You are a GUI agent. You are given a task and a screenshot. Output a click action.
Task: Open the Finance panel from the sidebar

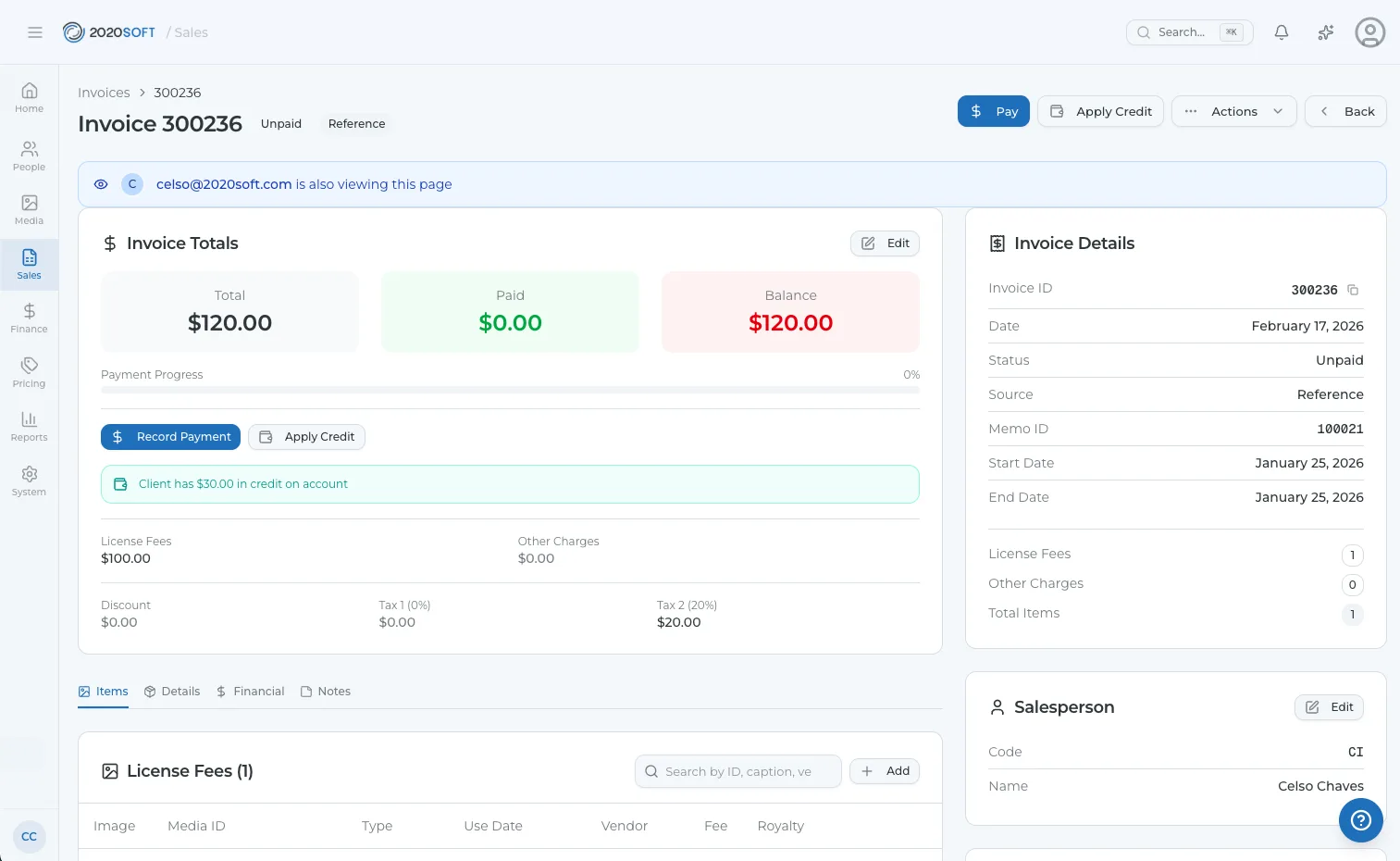(x=29, y=318)
